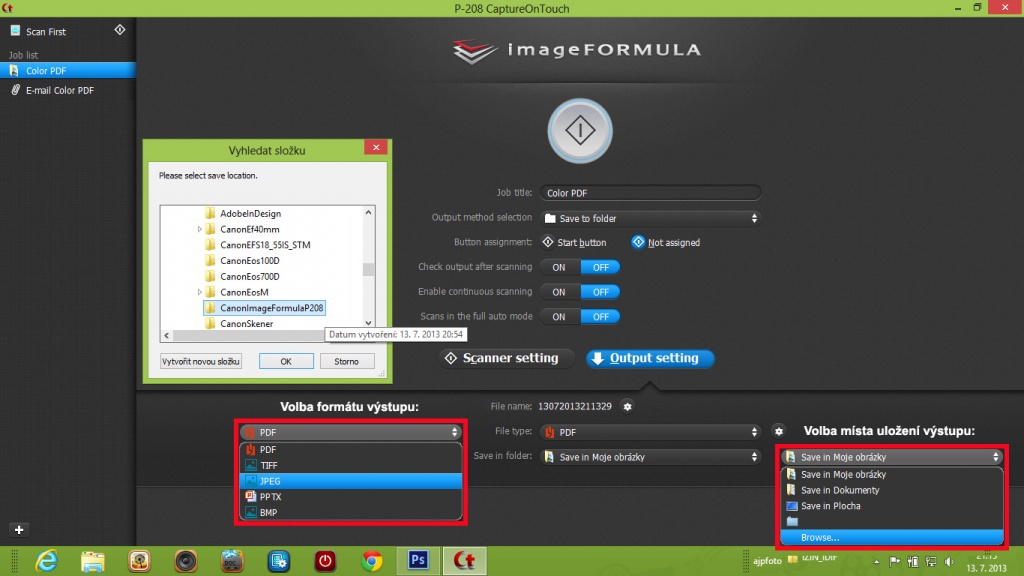
Task: Choose TIFF from the format list
Action: 351,466
